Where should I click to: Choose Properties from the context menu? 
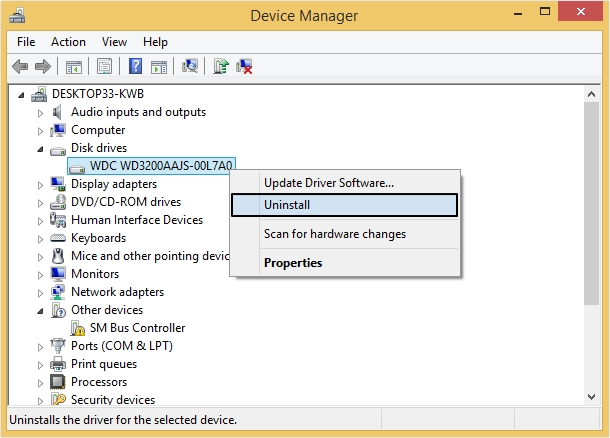click(344, 263)
